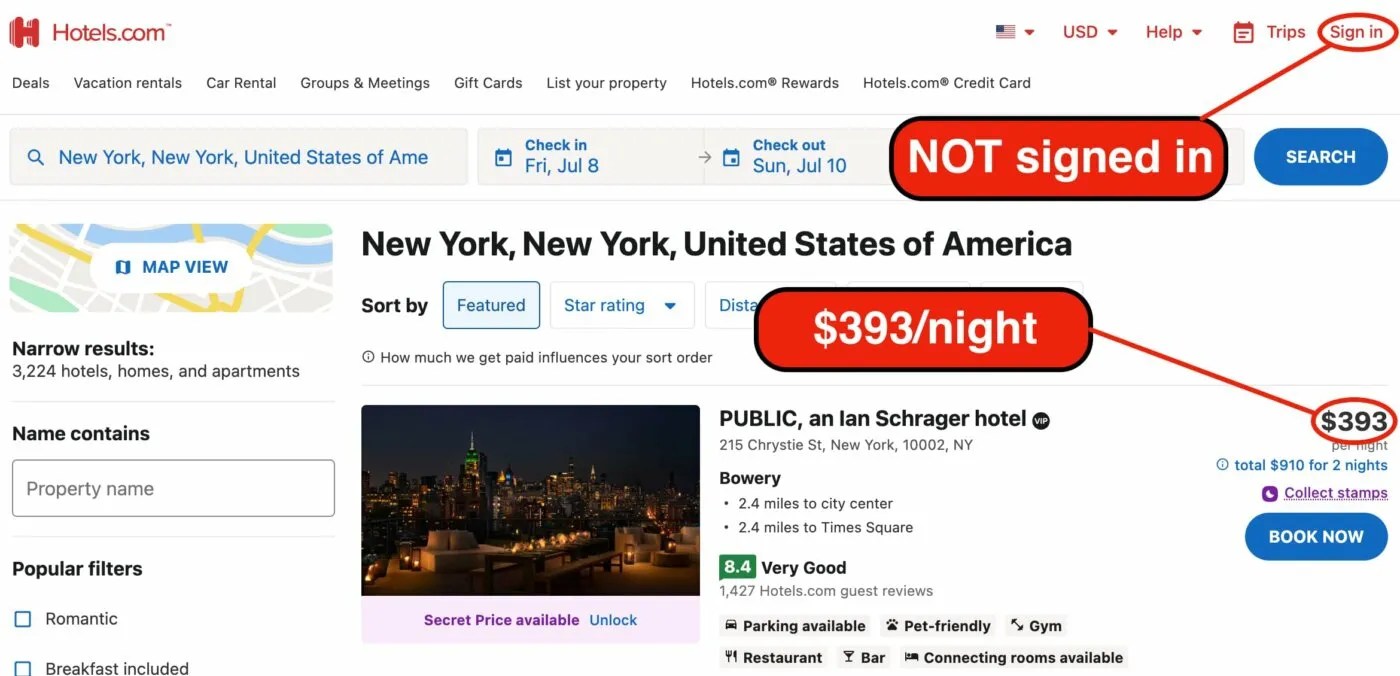Click the US flag language icon
Image resolution: width=1400 pixels, height=676 pixels.
(x=1004, y=31)
